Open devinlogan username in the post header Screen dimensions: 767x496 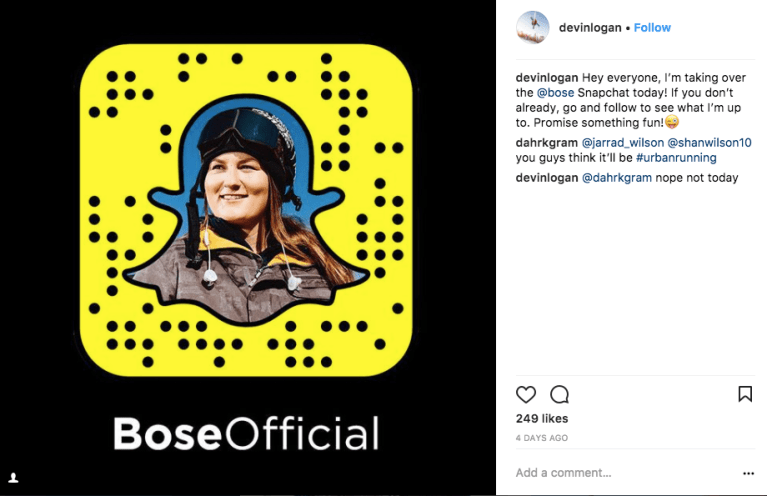(x=590, y=28)
